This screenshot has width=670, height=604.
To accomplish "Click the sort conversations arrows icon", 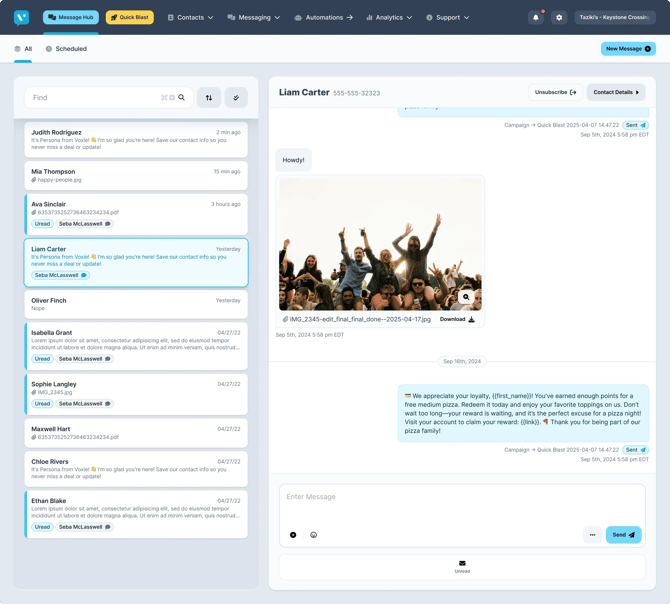I will point(209,98).
